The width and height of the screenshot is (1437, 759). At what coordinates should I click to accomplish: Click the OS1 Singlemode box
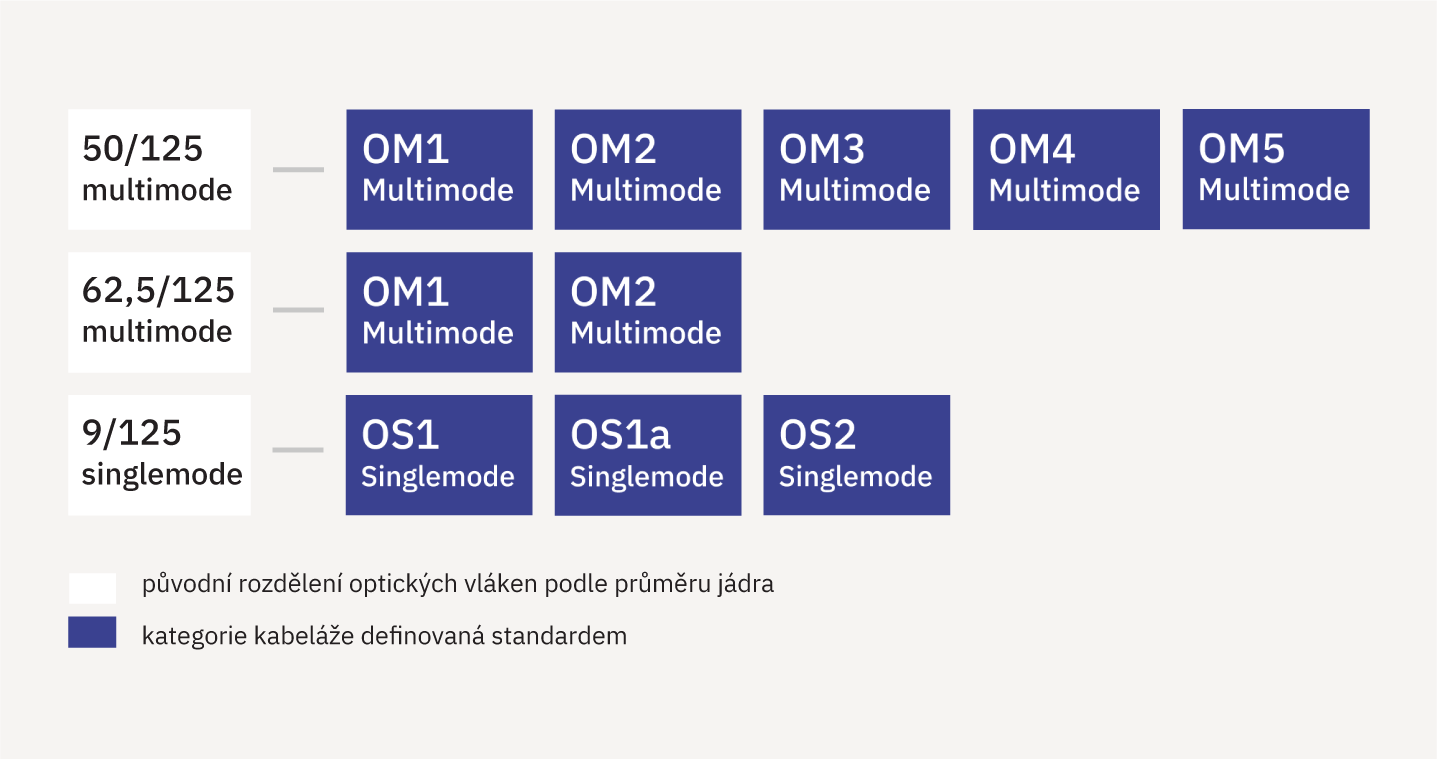pyautogui.click(x=439, y=455)
